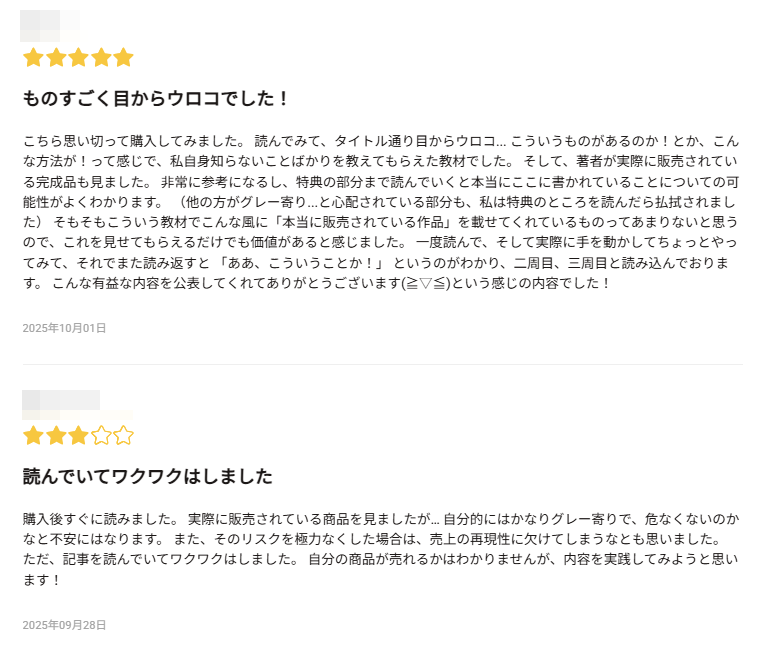Click the second filled star of the three-star review
The image size is (760, 650).
tap(56, 435)
